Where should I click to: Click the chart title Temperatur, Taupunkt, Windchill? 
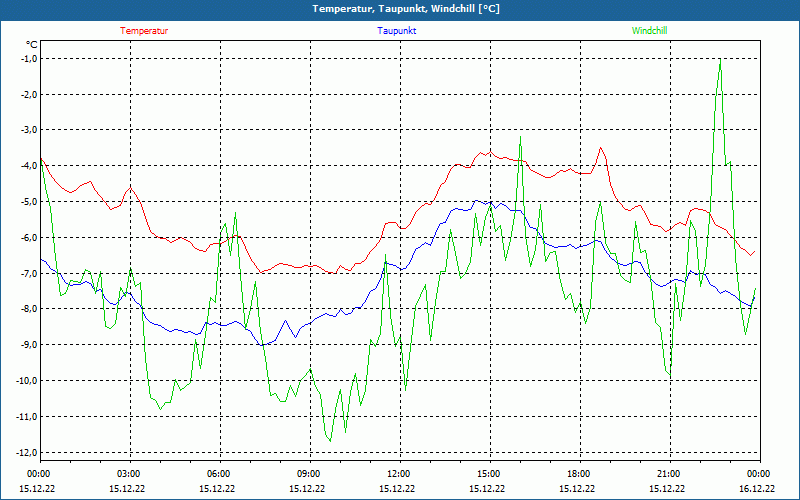pos(406,9)
